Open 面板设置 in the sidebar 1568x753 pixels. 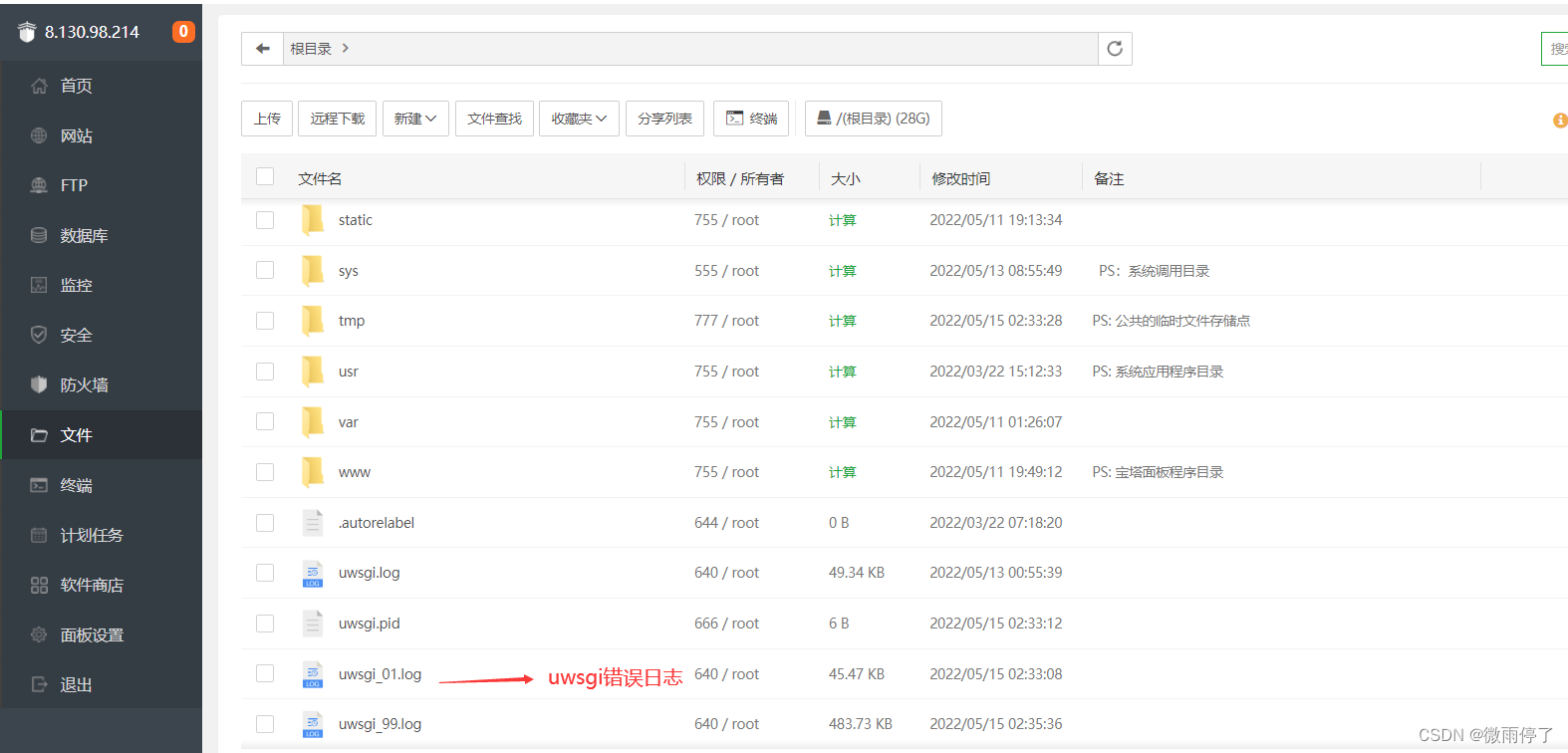point(92,634)
